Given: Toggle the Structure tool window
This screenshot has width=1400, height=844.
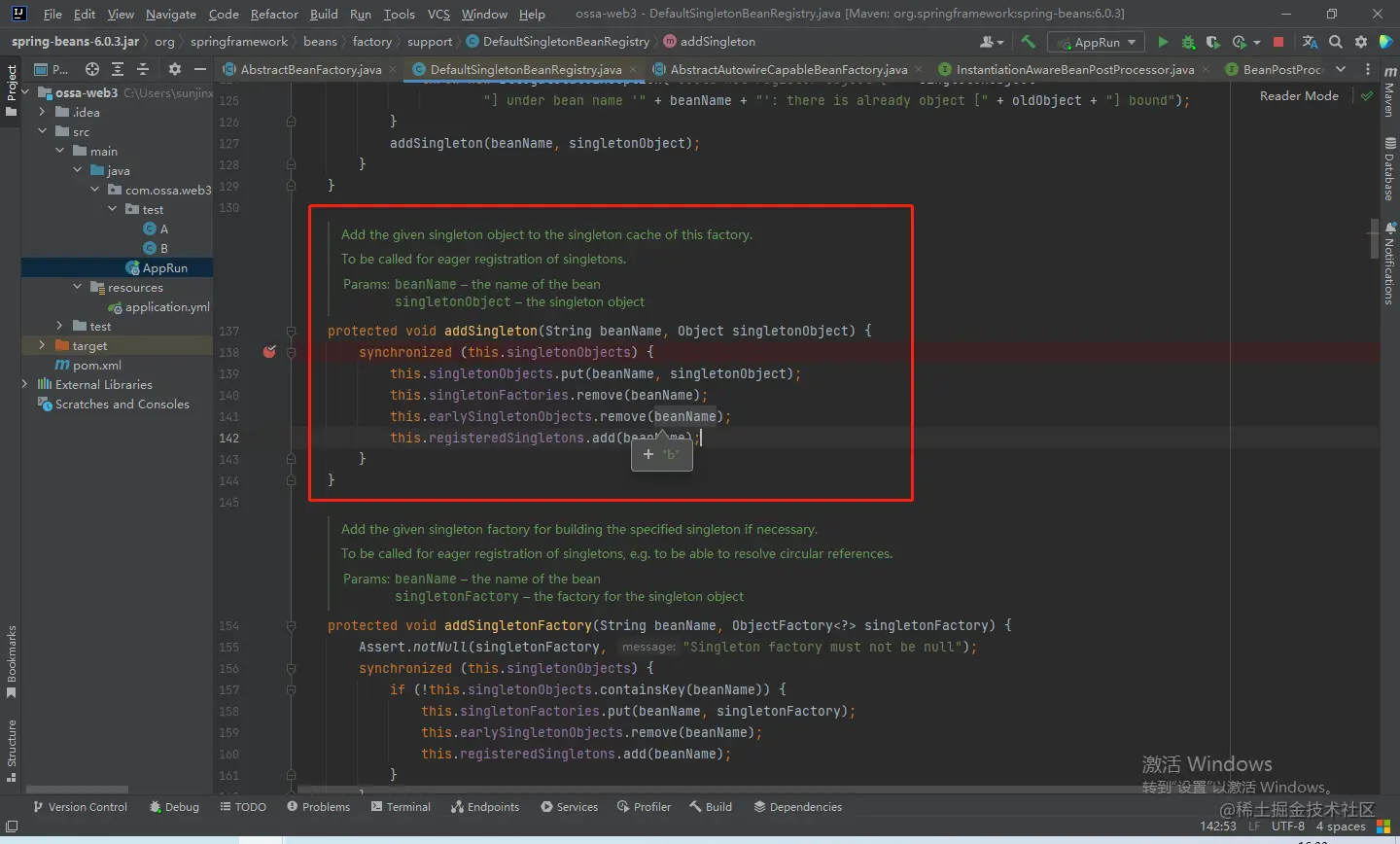Looking at the screenshot, I should 11,752.
